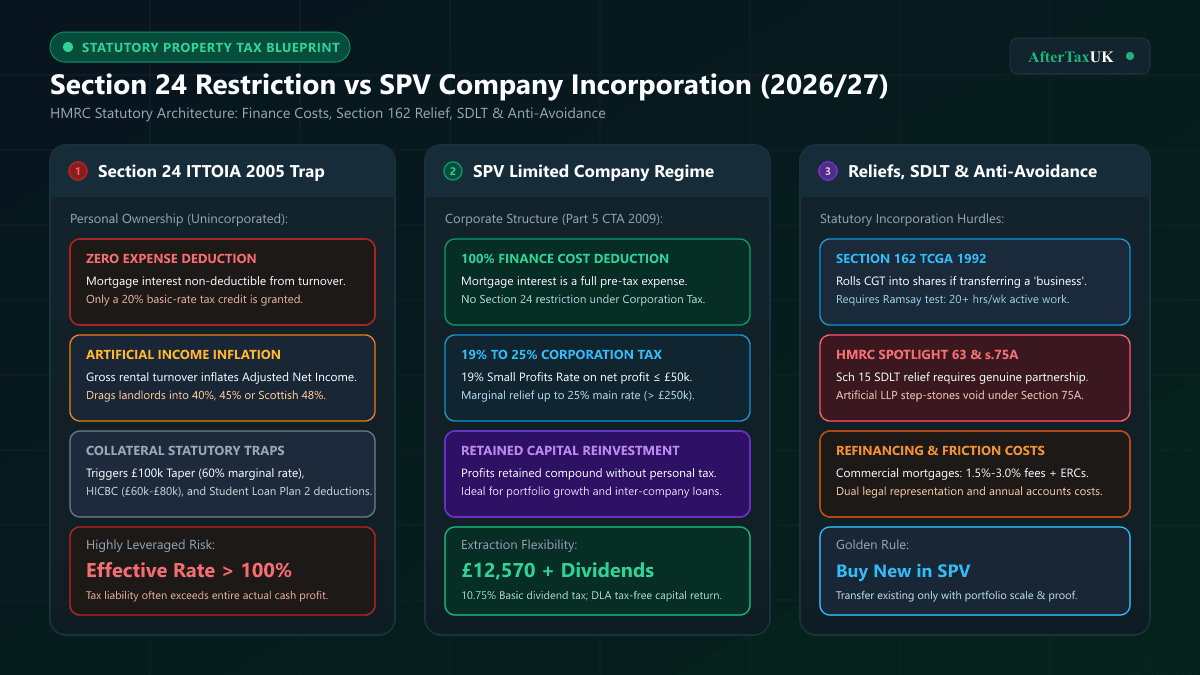Viewport: 1200px width, 675px height.
Task: Open the HMRC Spotlight 63 & s.75A card
Action: tap(975, 378)
